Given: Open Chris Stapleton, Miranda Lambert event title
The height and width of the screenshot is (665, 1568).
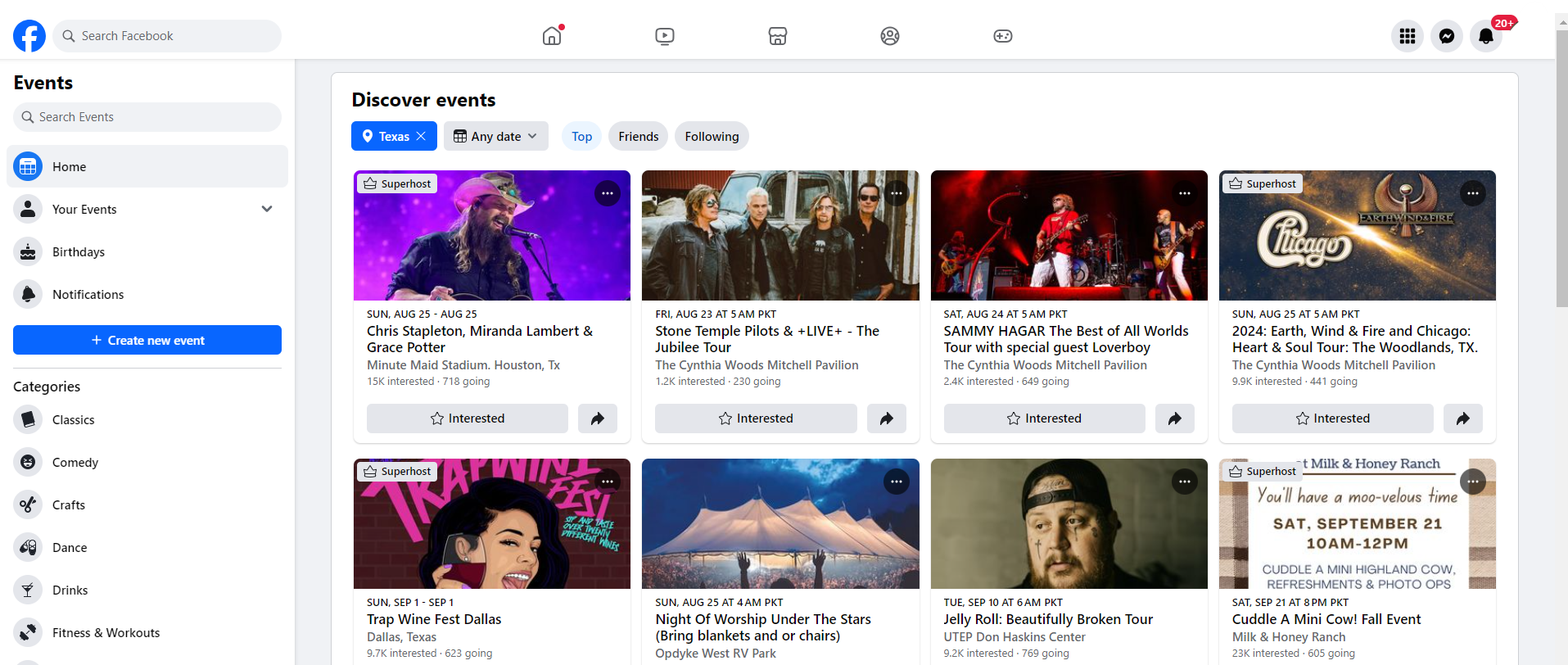Looking at the screenshot, I should click(x=480, y=339).
